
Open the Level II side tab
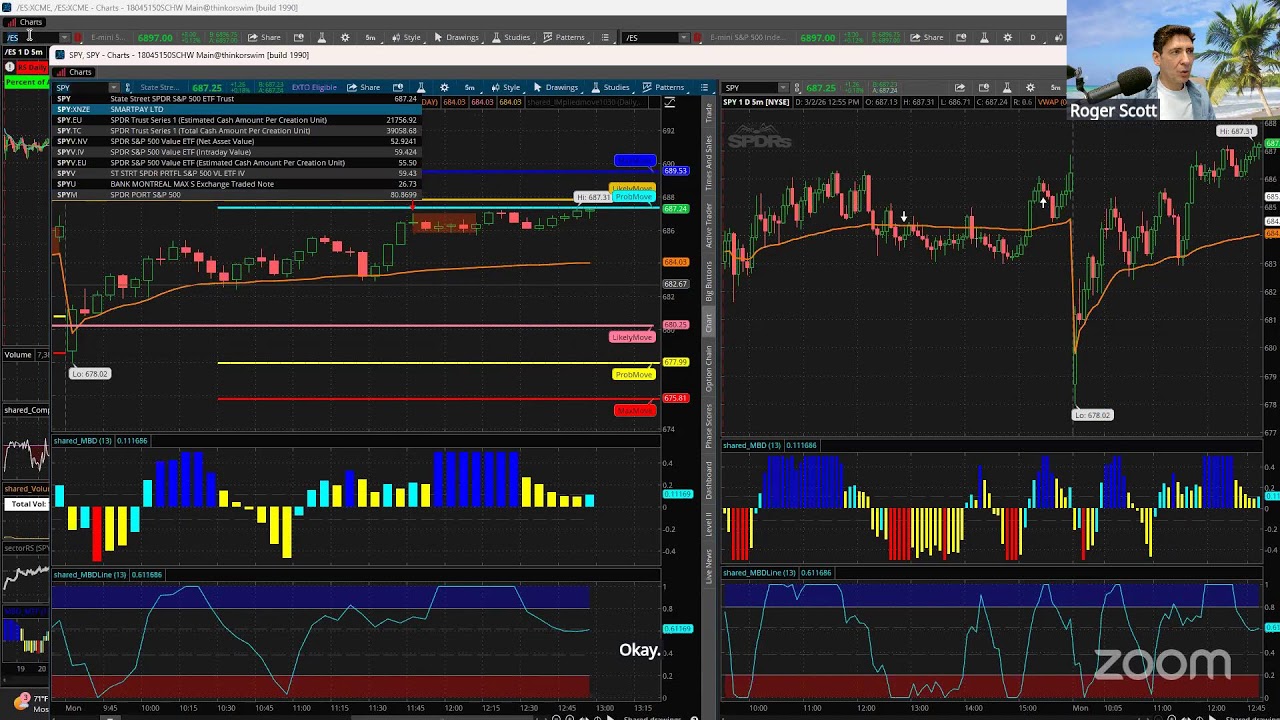point(709,524)
